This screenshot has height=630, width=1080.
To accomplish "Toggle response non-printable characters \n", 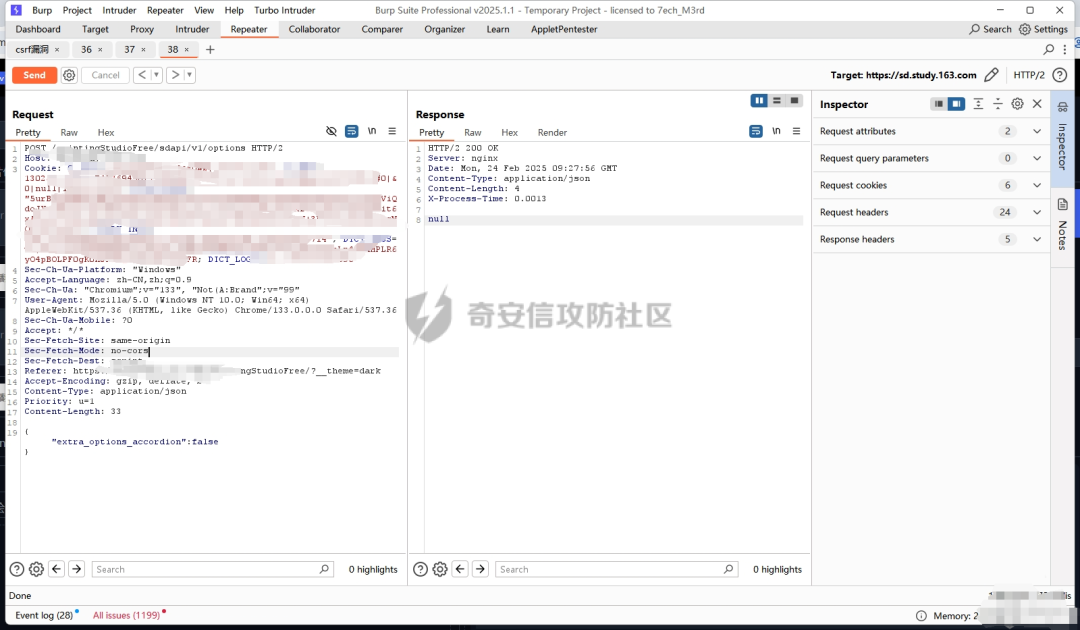I will point(776,131).
